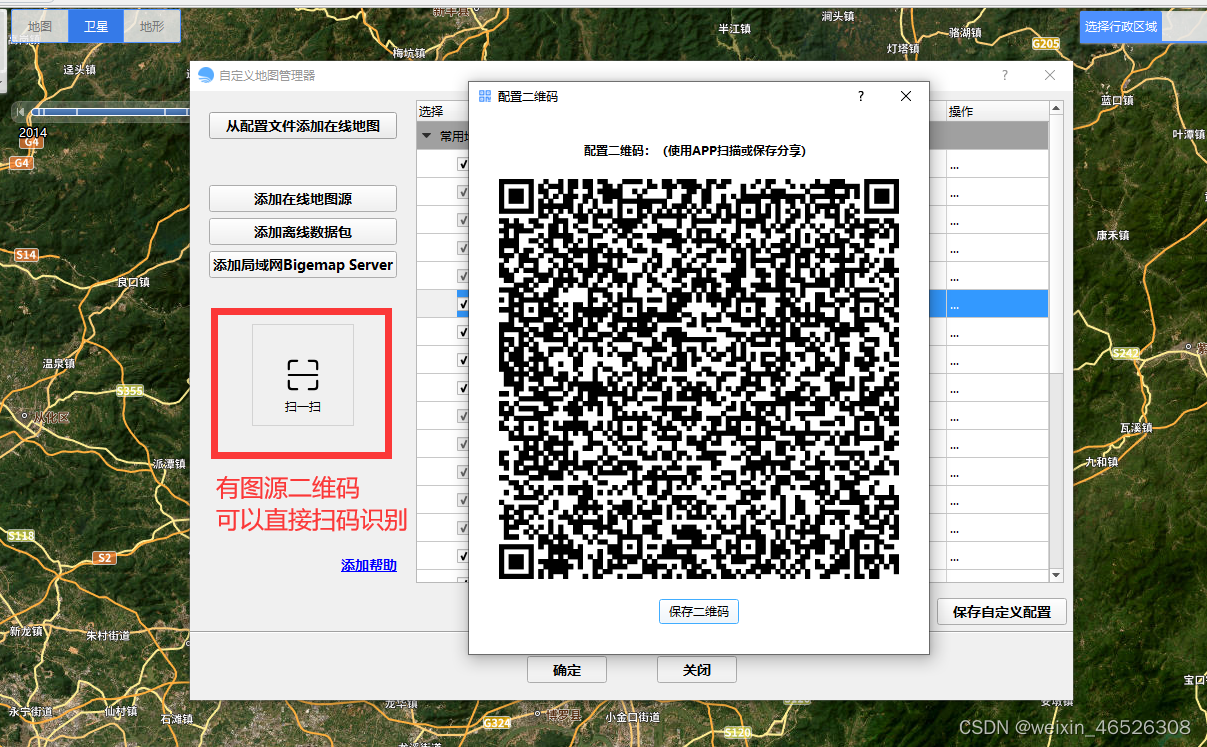Image resolution: width=1207 pixels, height=747 pixels.
Task: Click 保存自定义配置 button
Action: (x=1002, y=611)
